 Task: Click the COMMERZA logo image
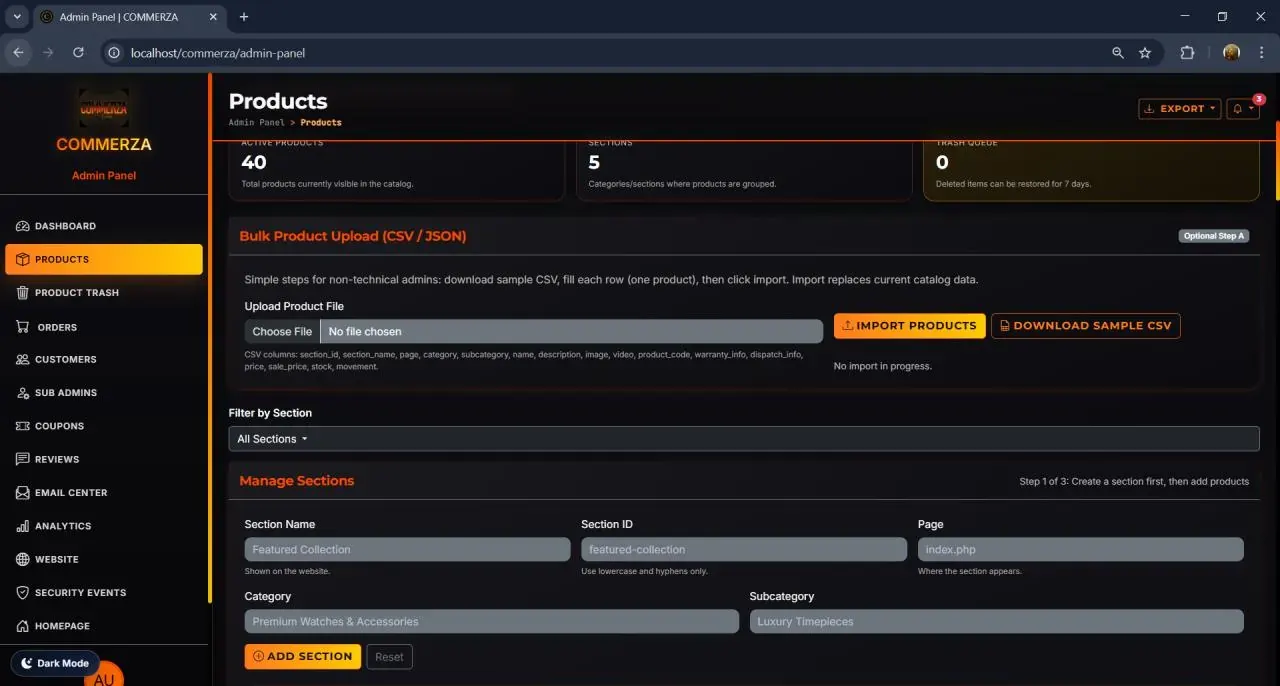coord(104,108)
